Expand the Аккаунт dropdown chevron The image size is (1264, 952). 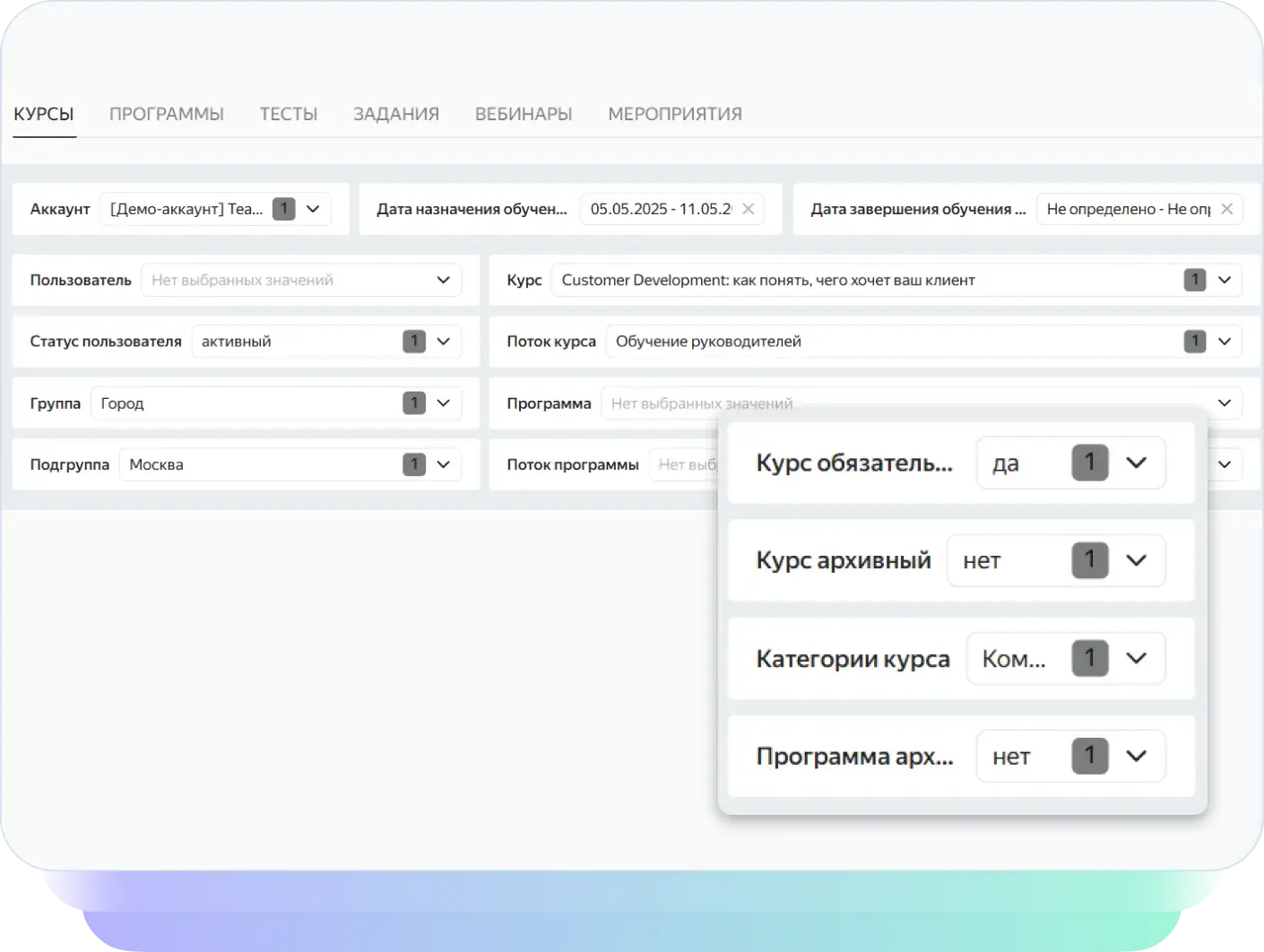click(x=313, y=209)
